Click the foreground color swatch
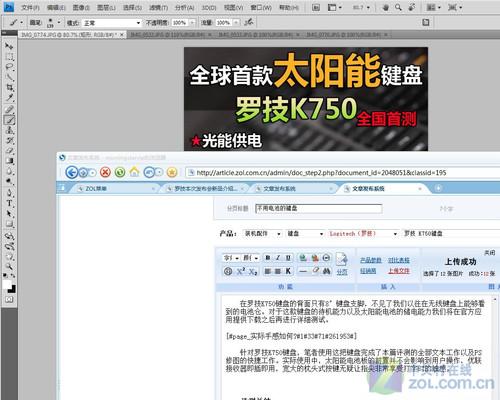Viewport: 500px width, 400px height. tap(6, 284)
